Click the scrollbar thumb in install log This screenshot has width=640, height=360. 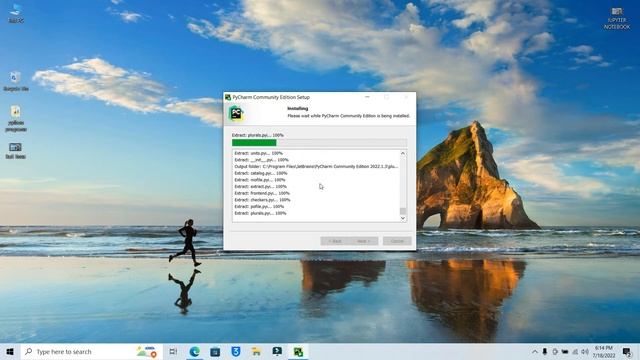tap(403, 211)
